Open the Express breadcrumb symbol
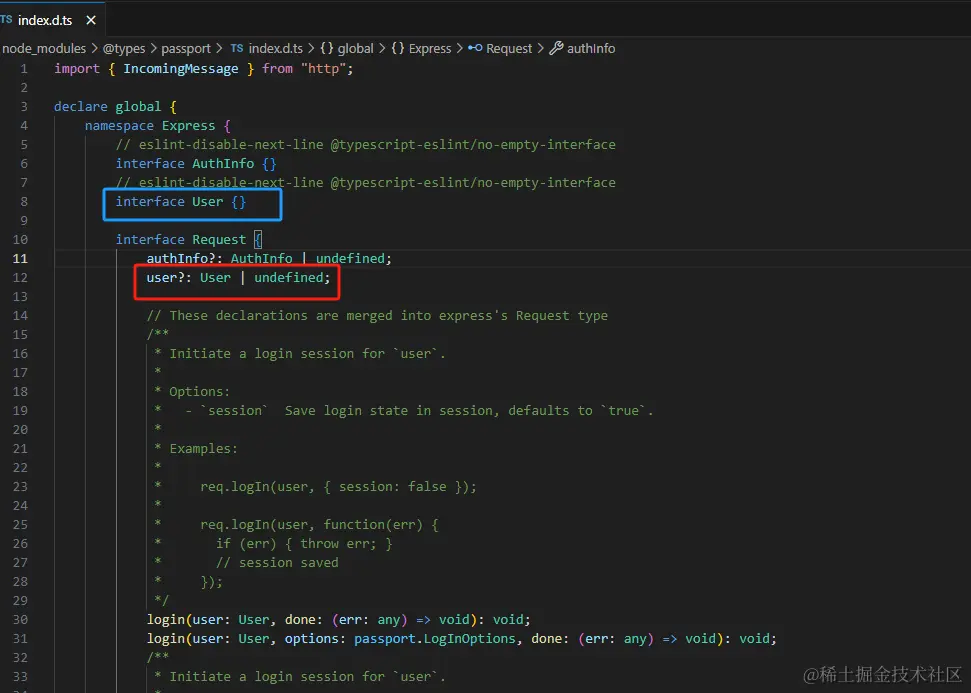971x693 pixels. pos(430,48)
